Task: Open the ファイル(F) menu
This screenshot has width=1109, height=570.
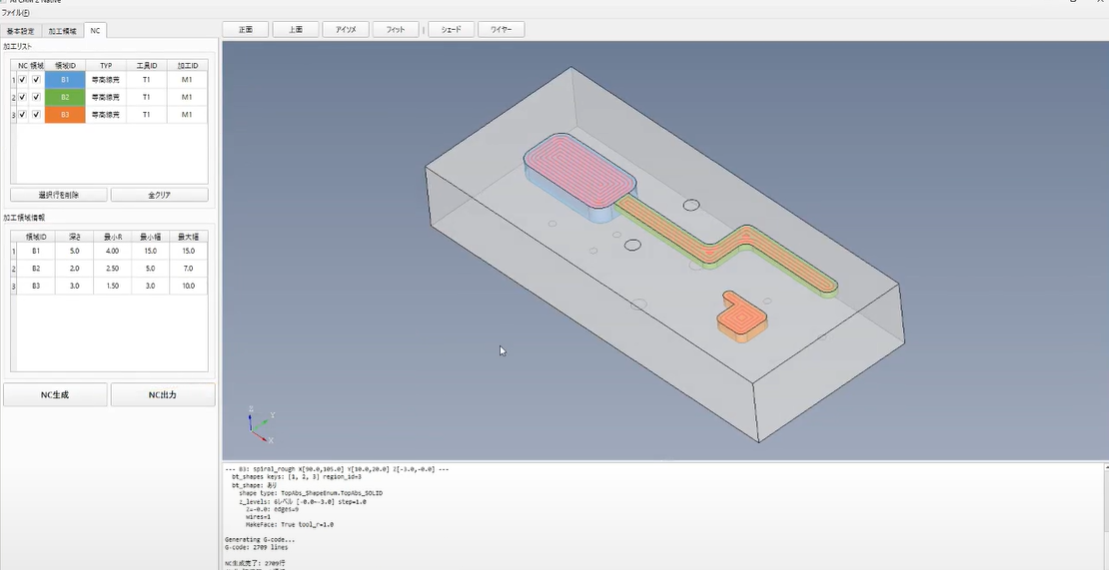Action: (x=16, y=13)
